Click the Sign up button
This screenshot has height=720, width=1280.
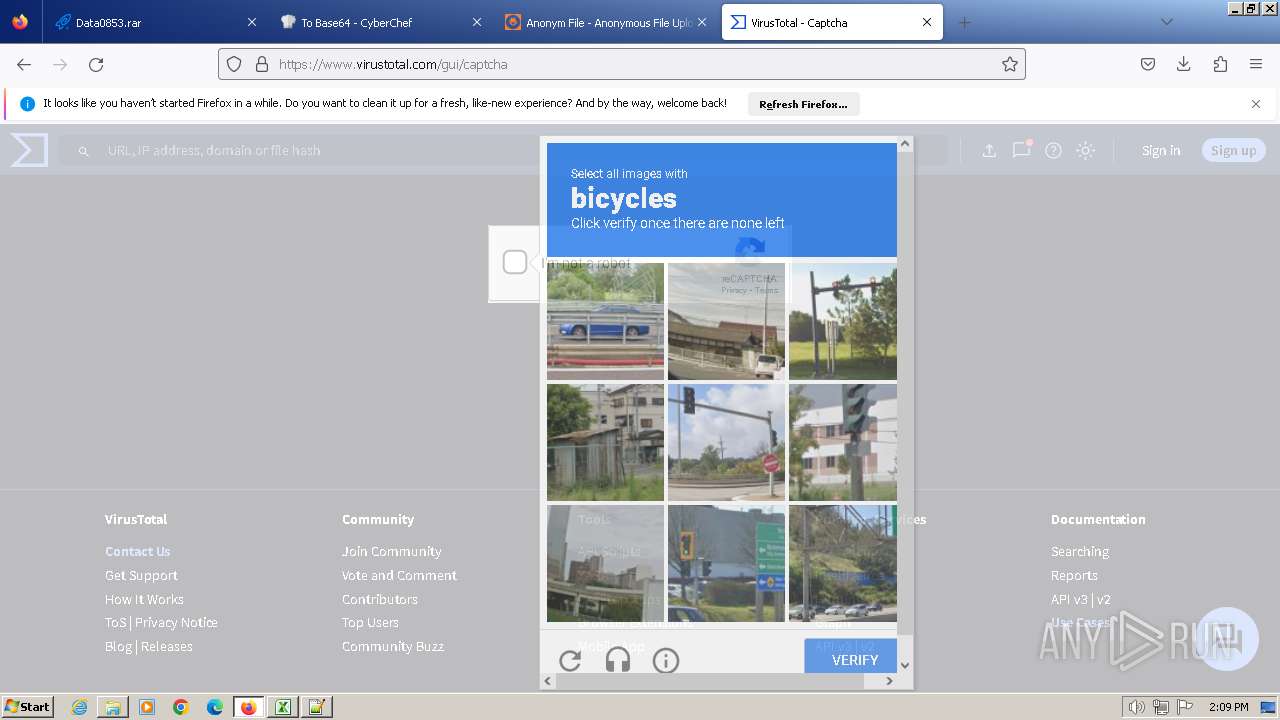1233,150
